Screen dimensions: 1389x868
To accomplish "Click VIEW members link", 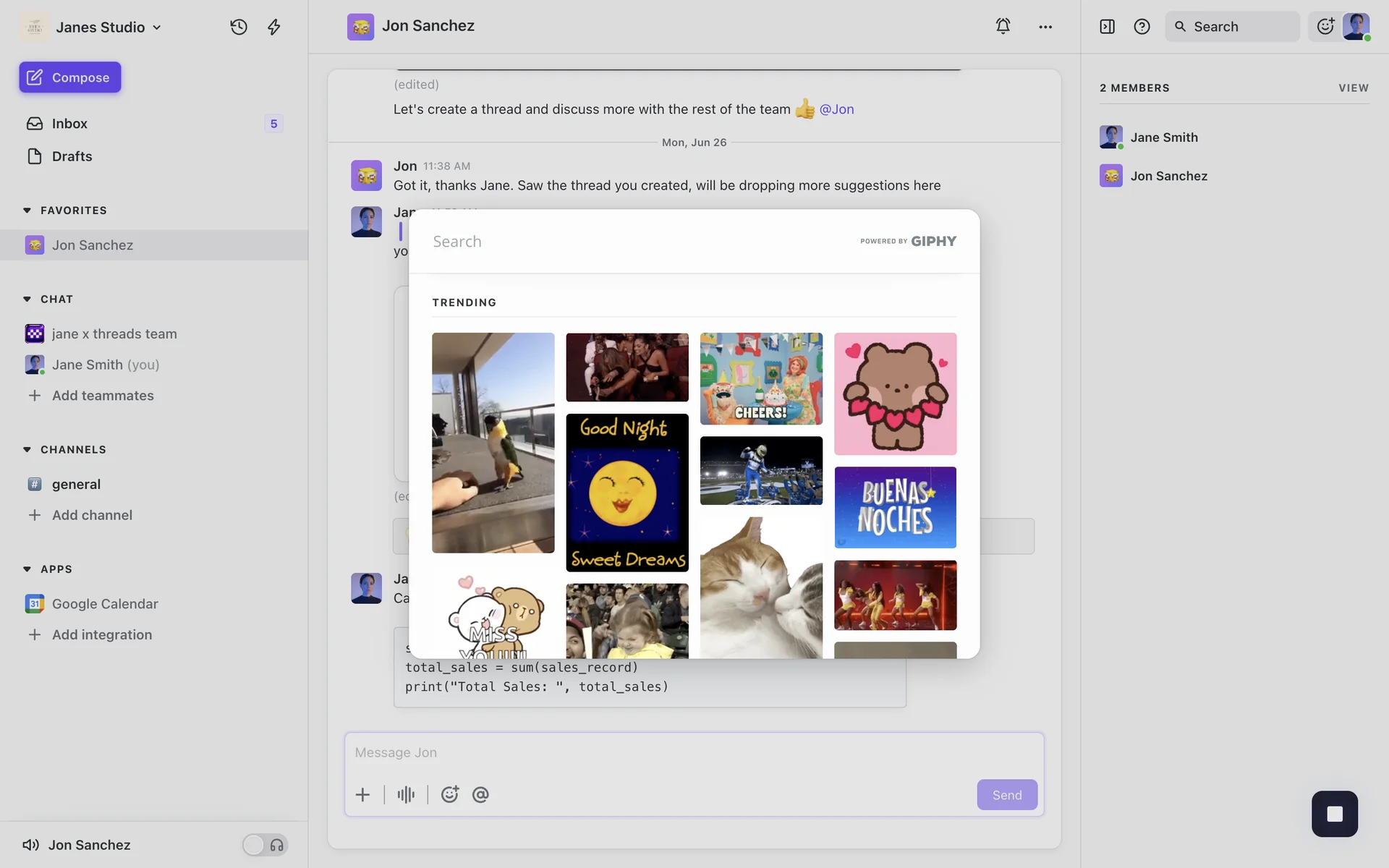I will (x=1353, y=88).
